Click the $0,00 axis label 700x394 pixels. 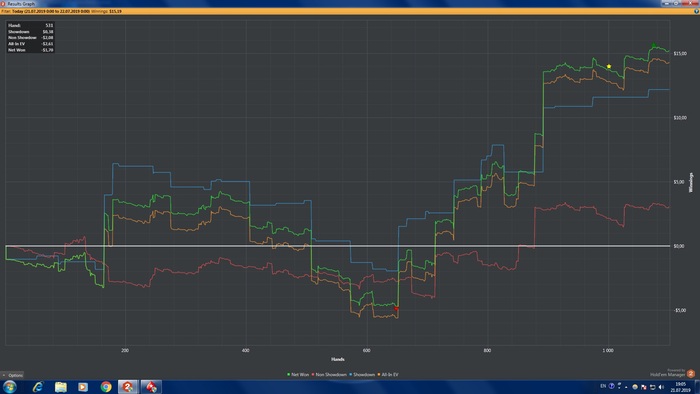(679, 246)
